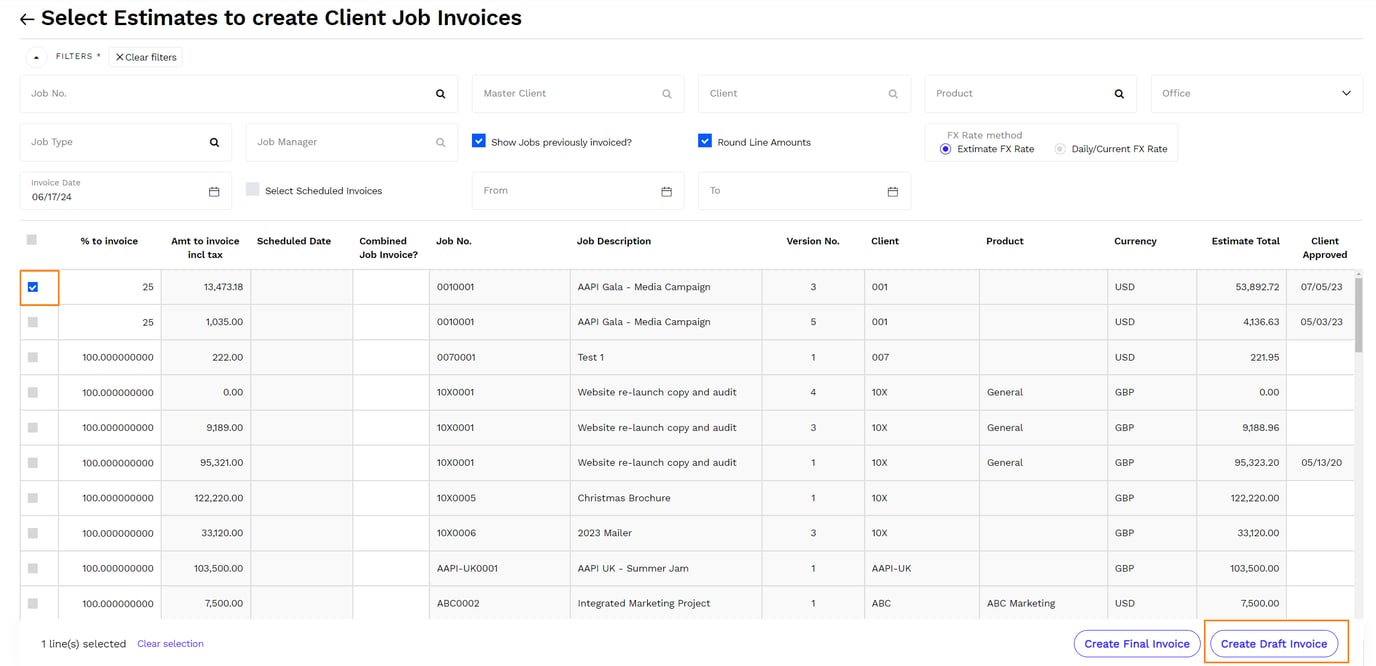1376x666 pixels.
Task: Select the Estimate FX Rate radio button
Action: point(945,149)
